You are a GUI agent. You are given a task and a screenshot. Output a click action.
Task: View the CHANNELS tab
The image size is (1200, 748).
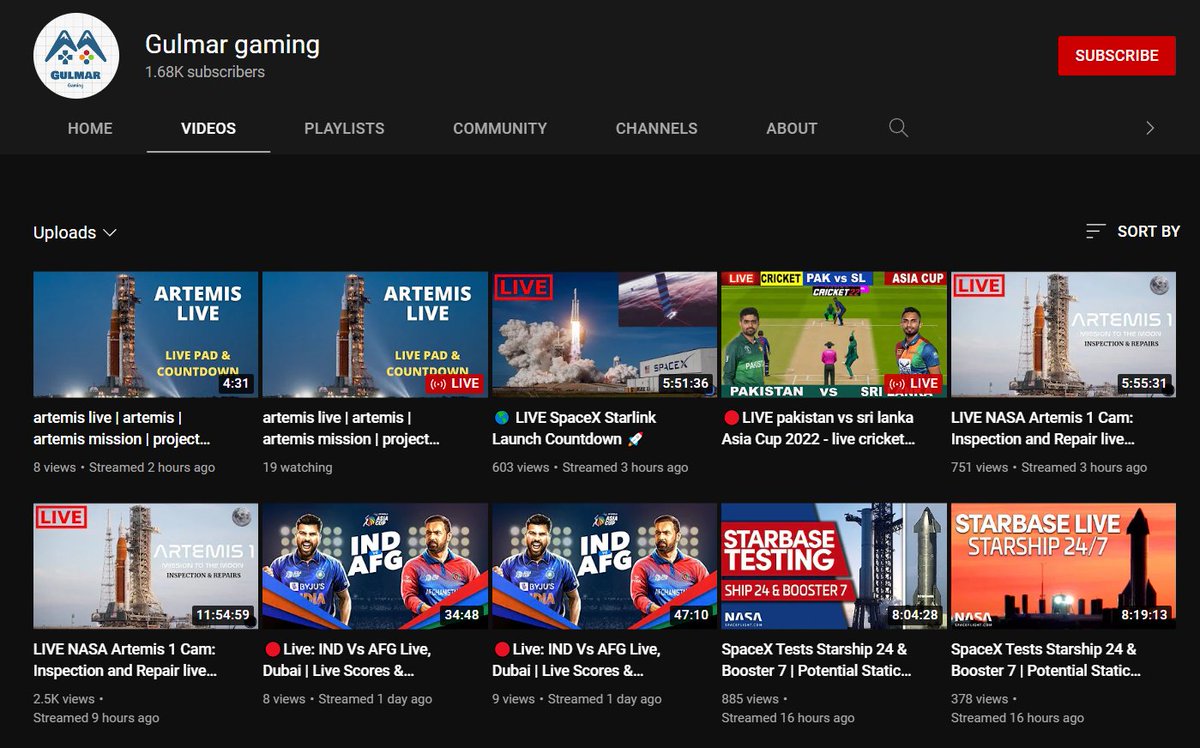656,128
